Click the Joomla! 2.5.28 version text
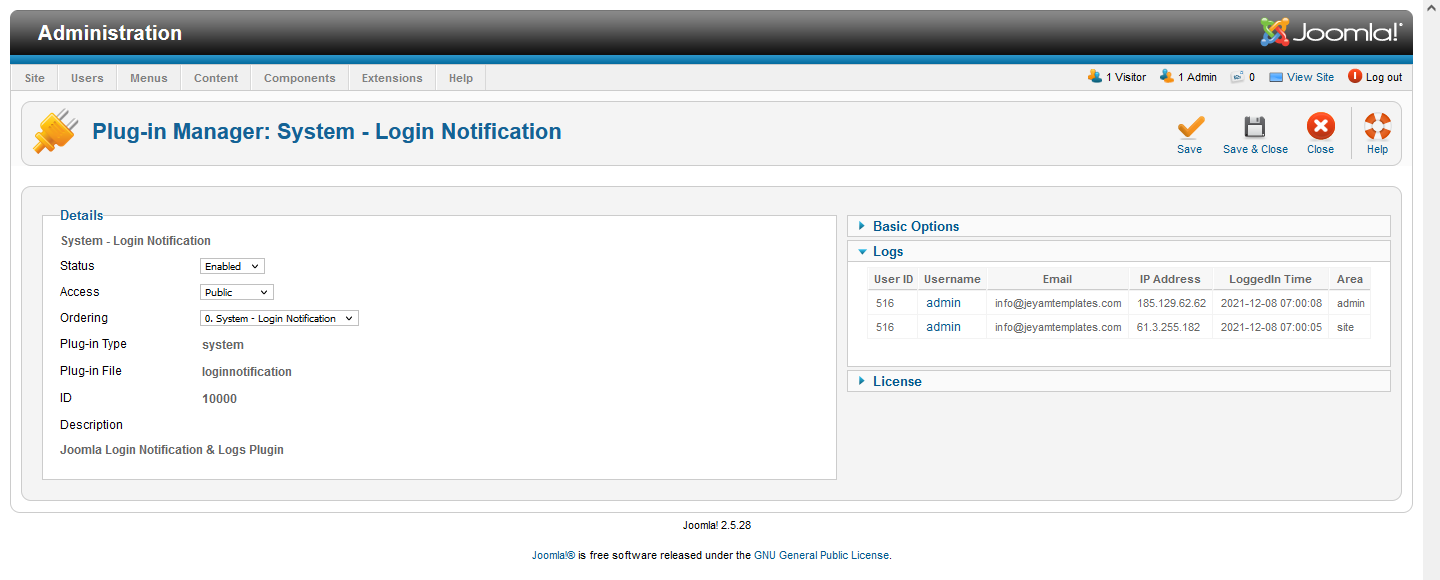This screenshot has width=1440, height=580. point(716,525)
